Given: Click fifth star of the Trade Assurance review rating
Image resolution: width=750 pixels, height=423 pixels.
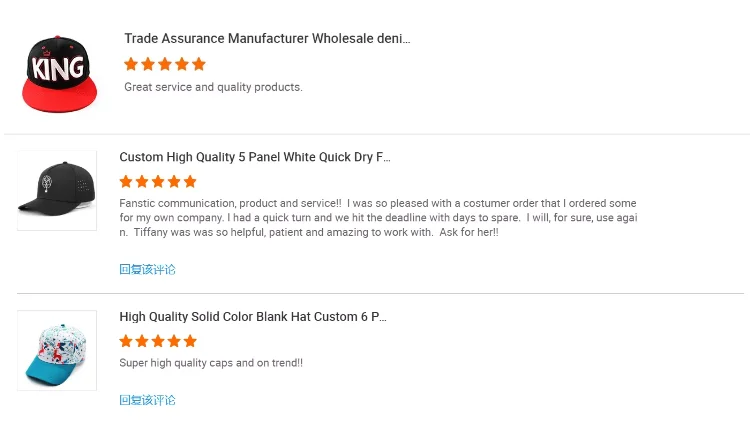Looking at the screenshot, I should click(199, 64).
